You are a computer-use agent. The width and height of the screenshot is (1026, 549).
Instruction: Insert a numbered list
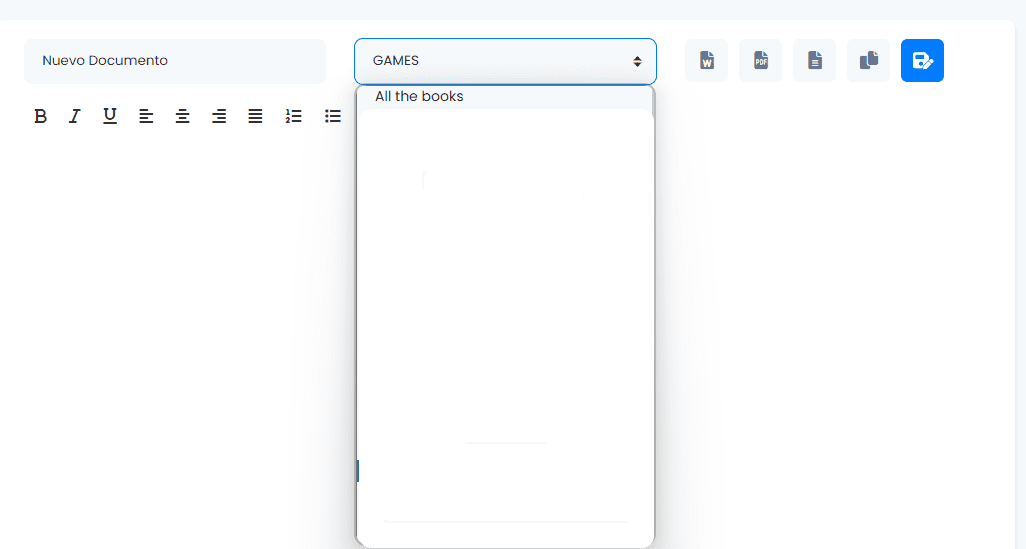[x=293, y=116]
